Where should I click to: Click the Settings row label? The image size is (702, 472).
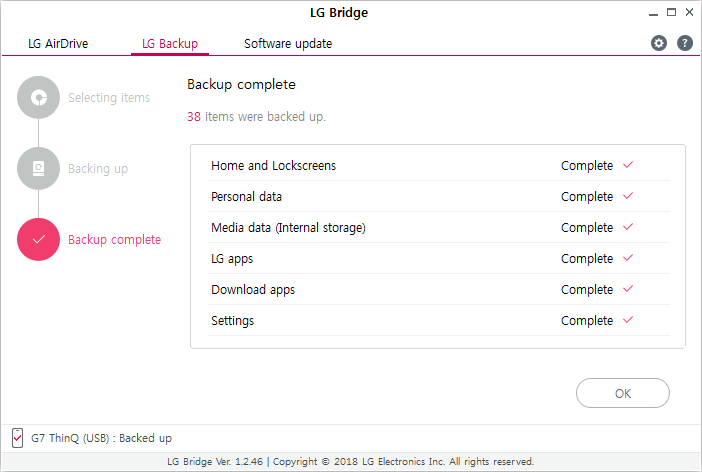tap(232, 321)
